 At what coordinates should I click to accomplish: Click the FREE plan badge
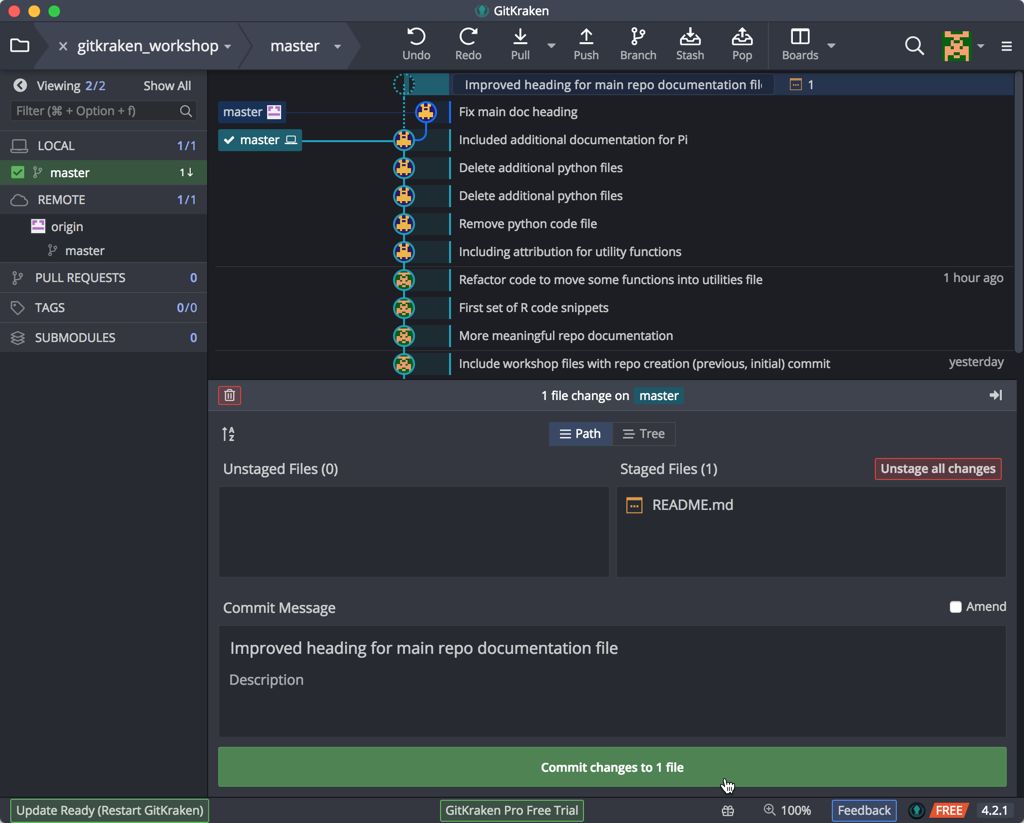coord(948,811)
